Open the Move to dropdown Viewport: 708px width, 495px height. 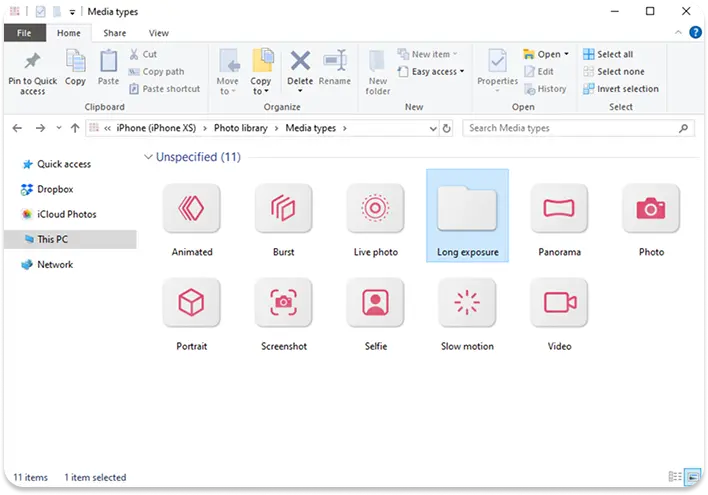(x=227, y=72)
